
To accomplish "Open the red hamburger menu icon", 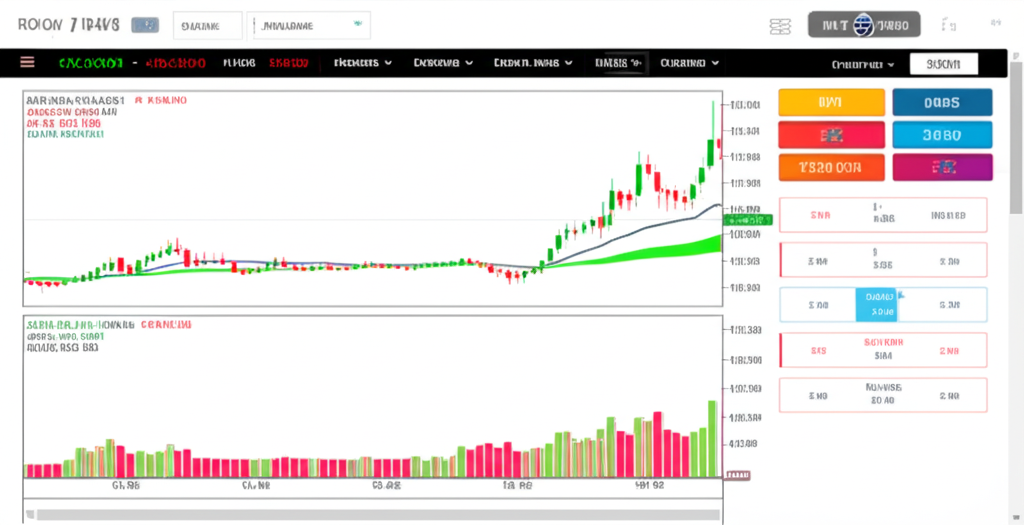I will point(27,63).
